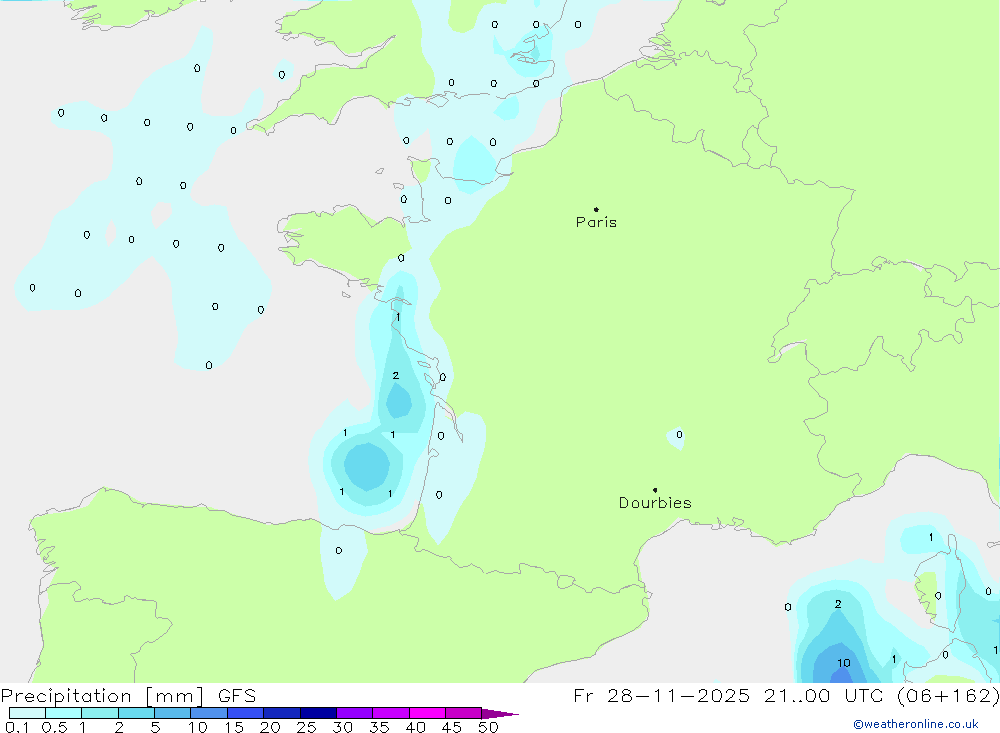
Task: Click the legend swatch between 25 and 30
Action: (x=318, y=713)
